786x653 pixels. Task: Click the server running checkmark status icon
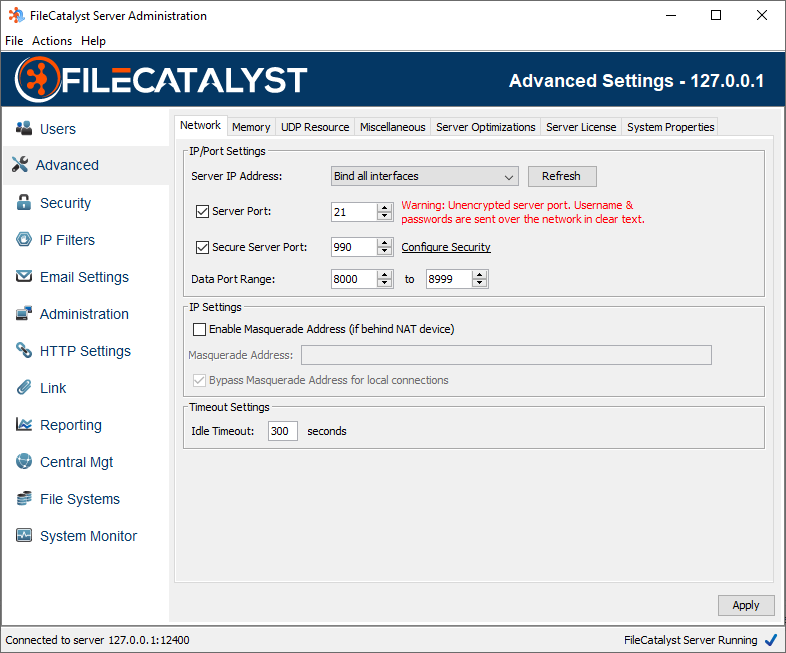click(771, 639)
